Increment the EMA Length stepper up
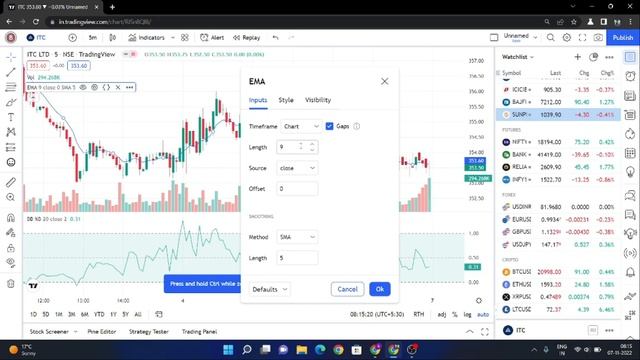640x360 pixels. (x=312, y=144)
